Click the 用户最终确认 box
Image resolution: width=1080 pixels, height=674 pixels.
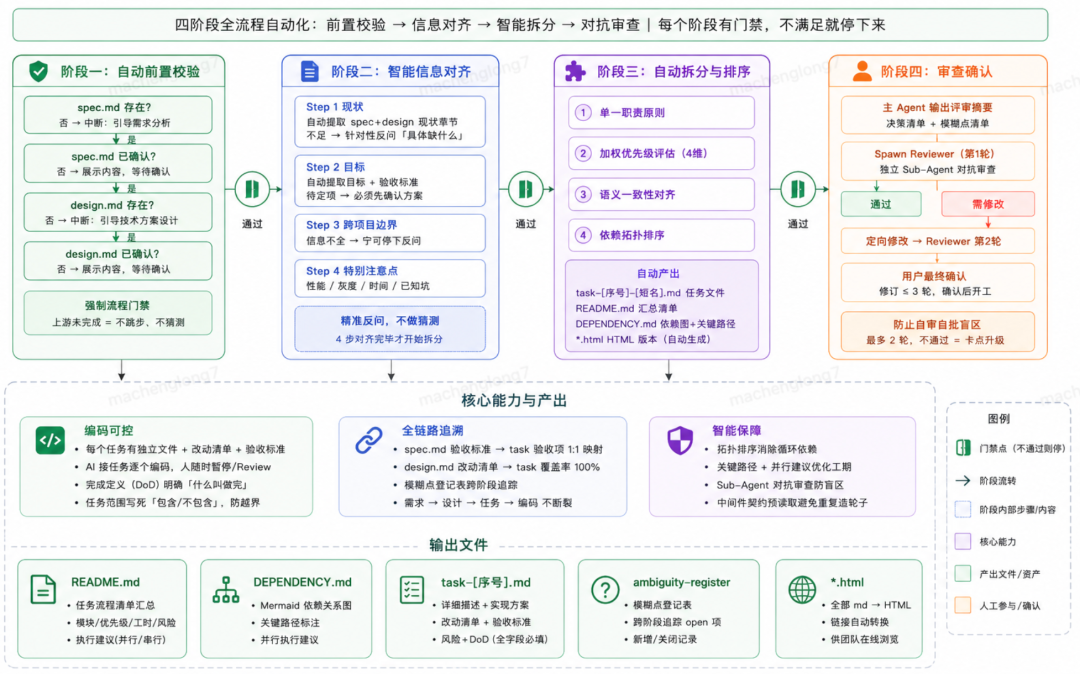point(937,283)
